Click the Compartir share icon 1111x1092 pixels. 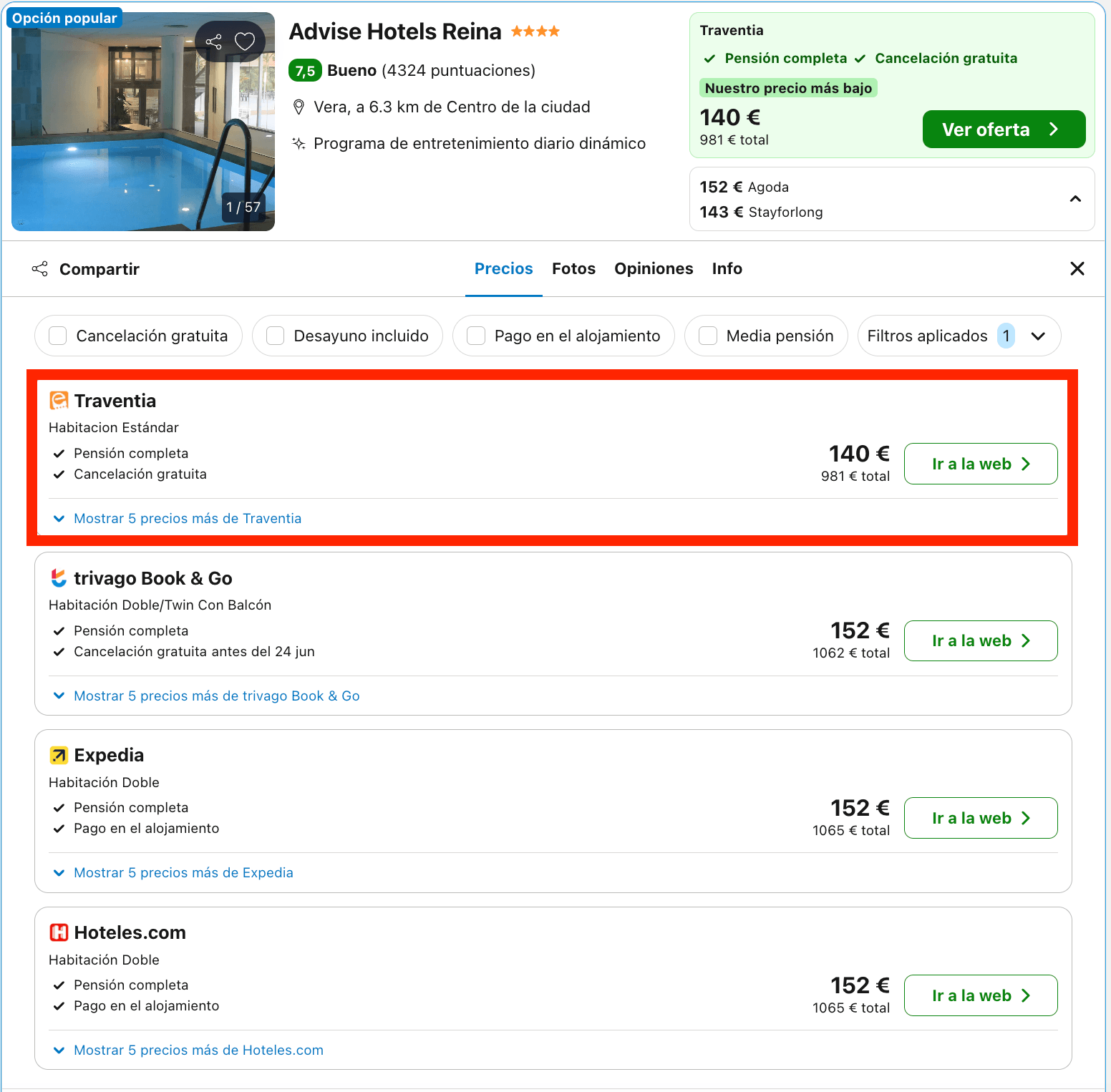pyautogui.click(x=39, y=269)
